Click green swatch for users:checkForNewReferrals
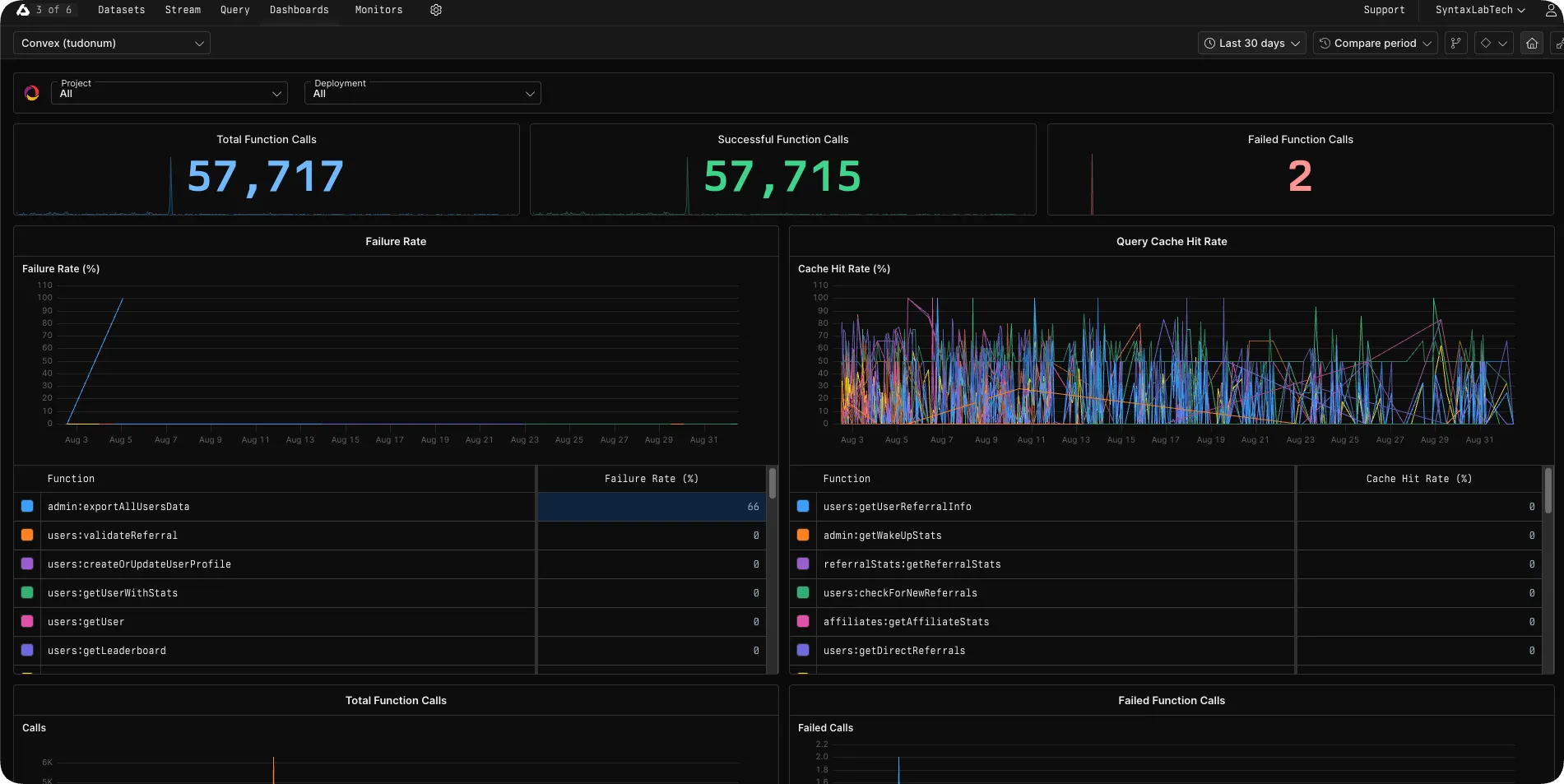1564x784 pixels. pos(803,593)
